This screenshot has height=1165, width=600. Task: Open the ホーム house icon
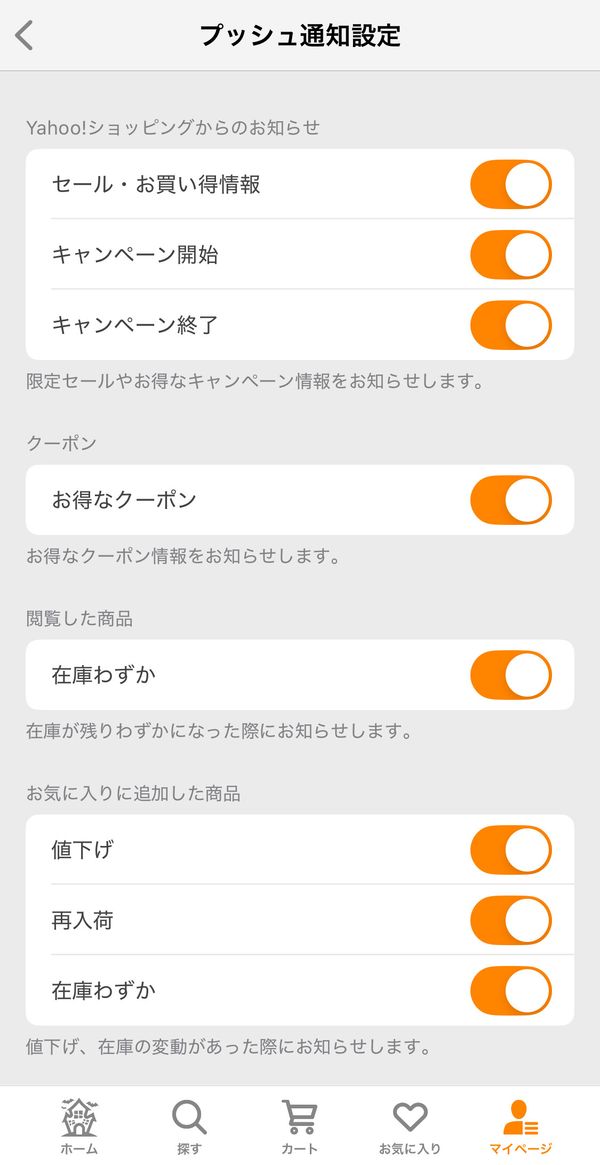coord(79,1117)
